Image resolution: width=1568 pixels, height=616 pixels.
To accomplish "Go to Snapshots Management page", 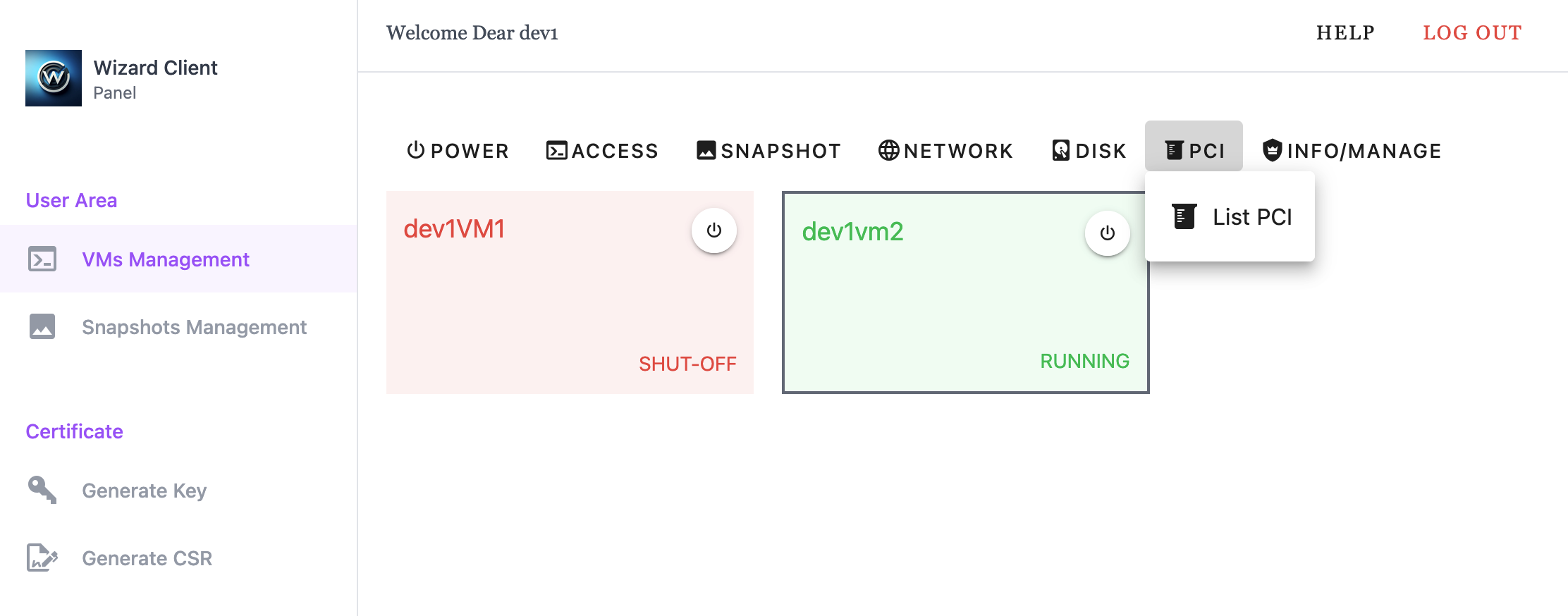I will [x=194, y=327].
